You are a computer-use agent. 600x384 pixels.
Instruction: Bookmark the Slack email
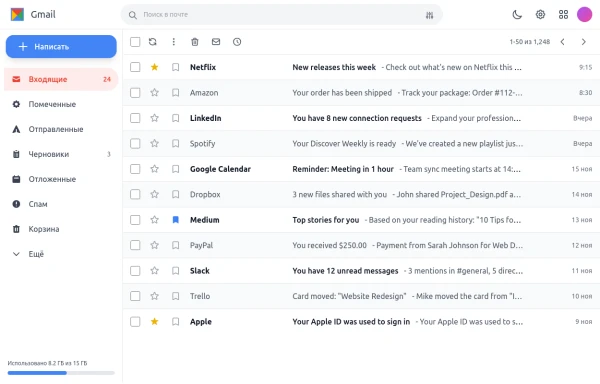[176, 271]
